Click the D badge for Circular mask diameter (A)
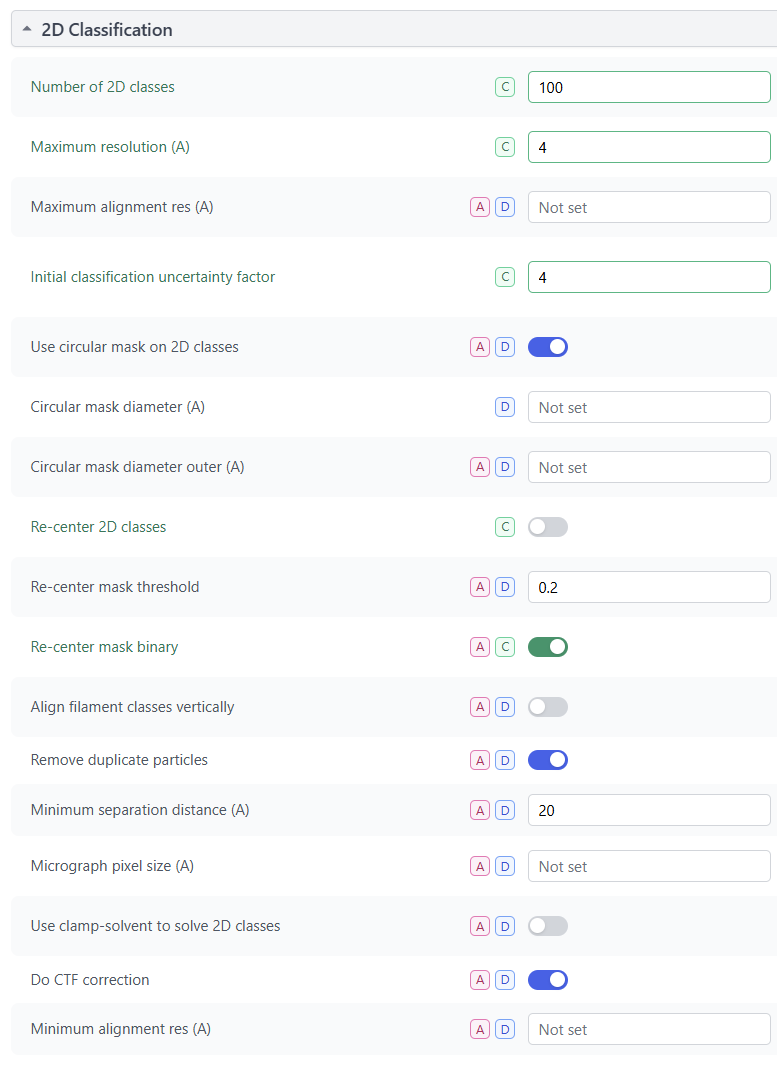This screenshot has width=777, height=1073. pyautogui.click(x=505, y=407)
